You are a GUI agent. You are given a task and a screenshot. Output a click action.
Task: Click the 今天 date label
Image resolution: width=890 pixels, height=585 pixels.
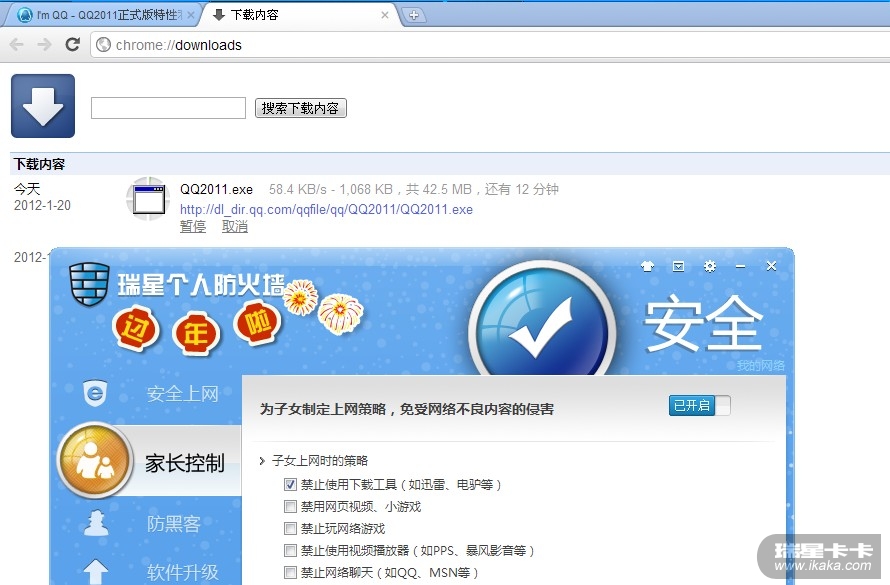point(27,189)
